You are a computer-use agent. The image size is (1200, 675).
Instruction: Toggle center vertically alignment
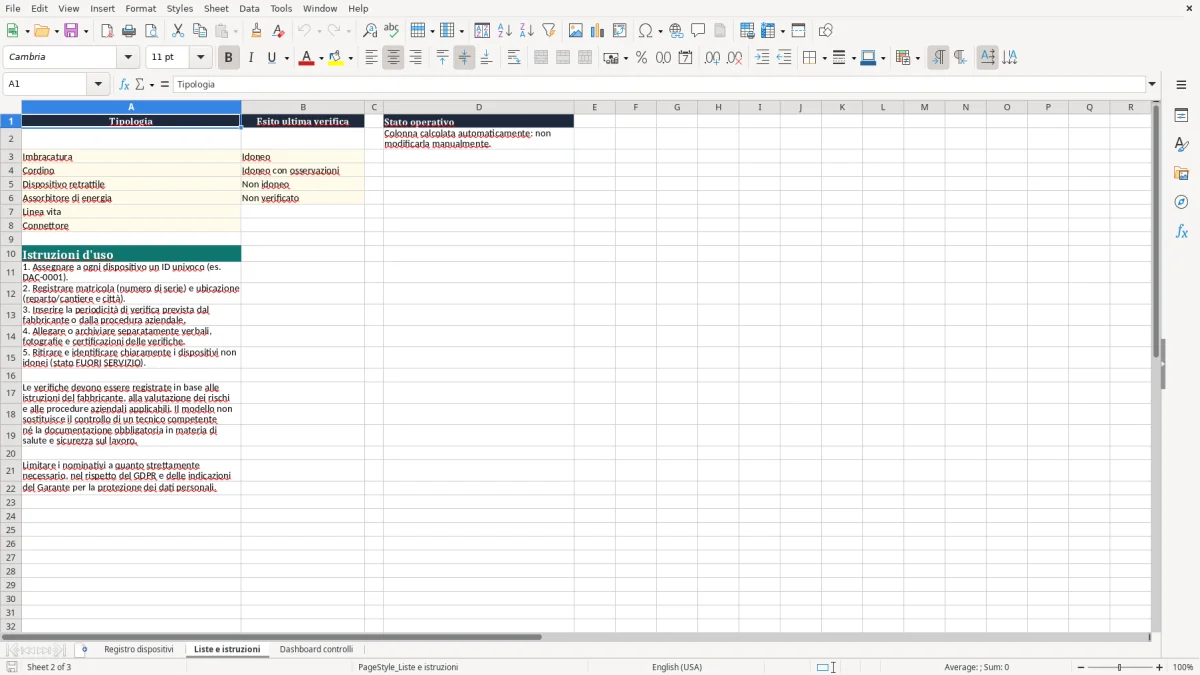click(x=464, y=58)
